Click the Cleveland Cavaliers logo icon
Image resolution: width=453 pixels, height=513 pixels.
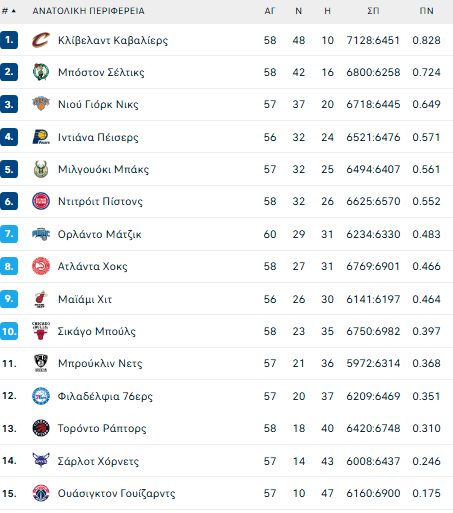coord(41,40)
